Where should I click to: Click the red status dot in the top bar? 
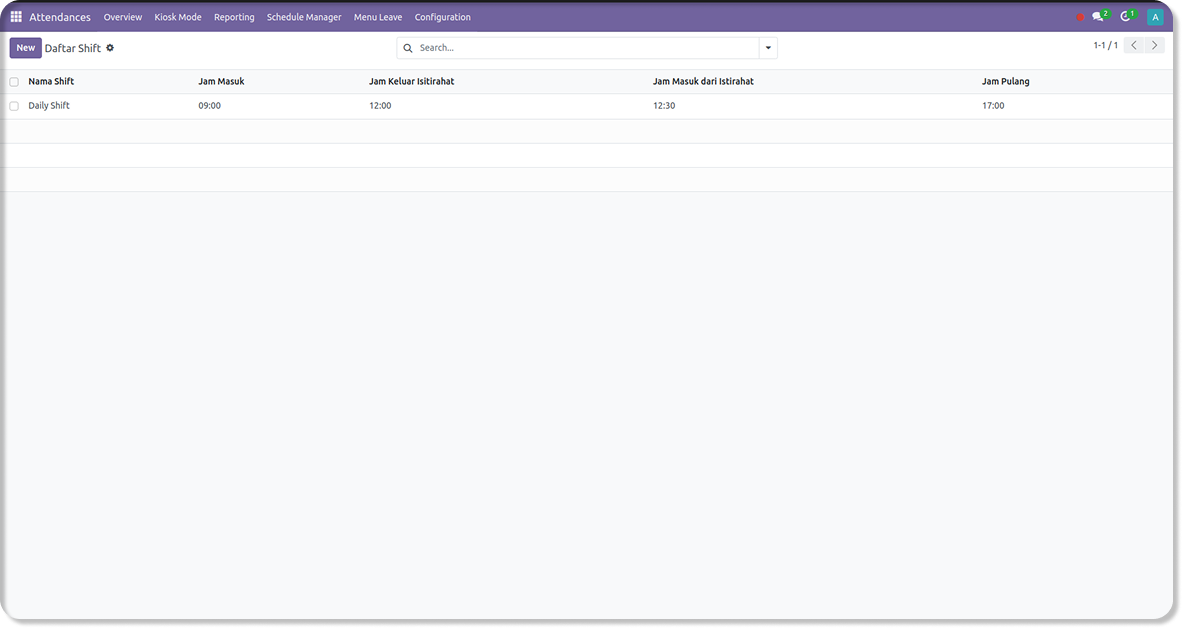point(1080,17)
